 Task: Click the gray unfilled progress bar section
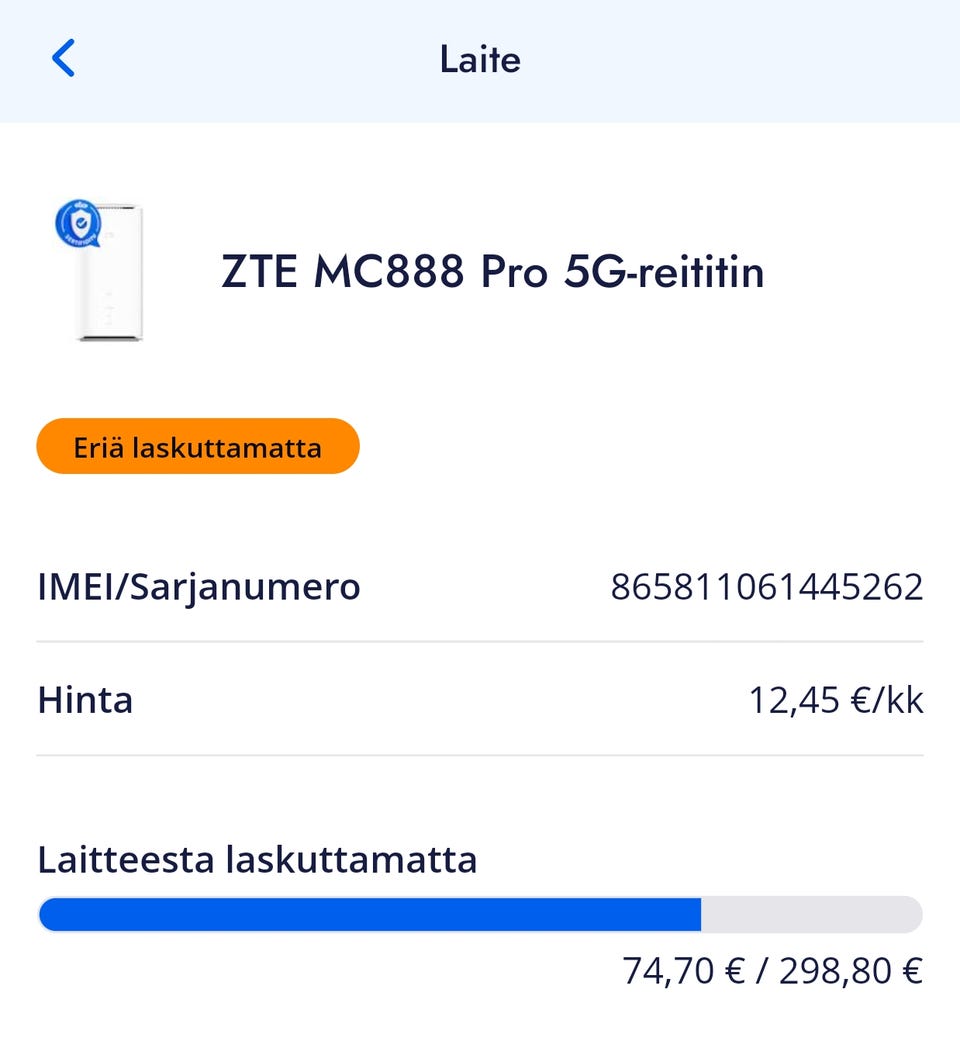coord(810,914)
